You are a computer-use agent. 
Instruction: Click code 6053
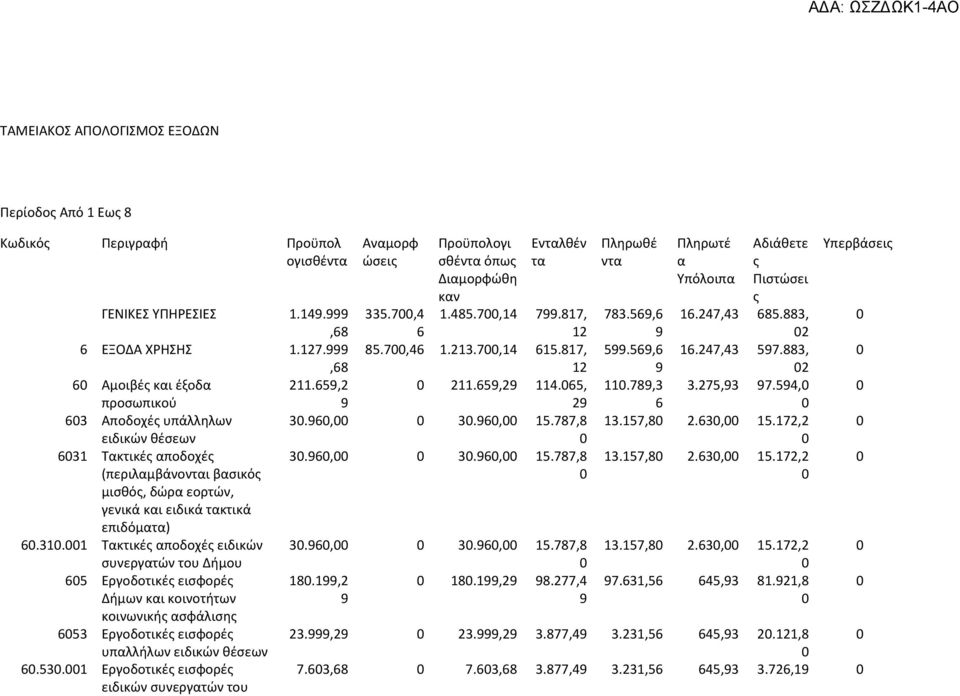tap(72, 634)
